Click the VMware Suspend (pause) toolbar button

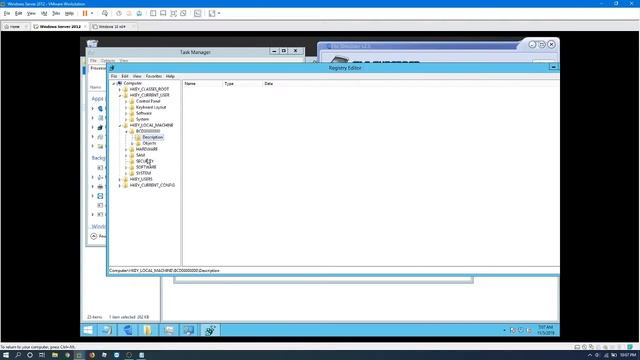85,13
